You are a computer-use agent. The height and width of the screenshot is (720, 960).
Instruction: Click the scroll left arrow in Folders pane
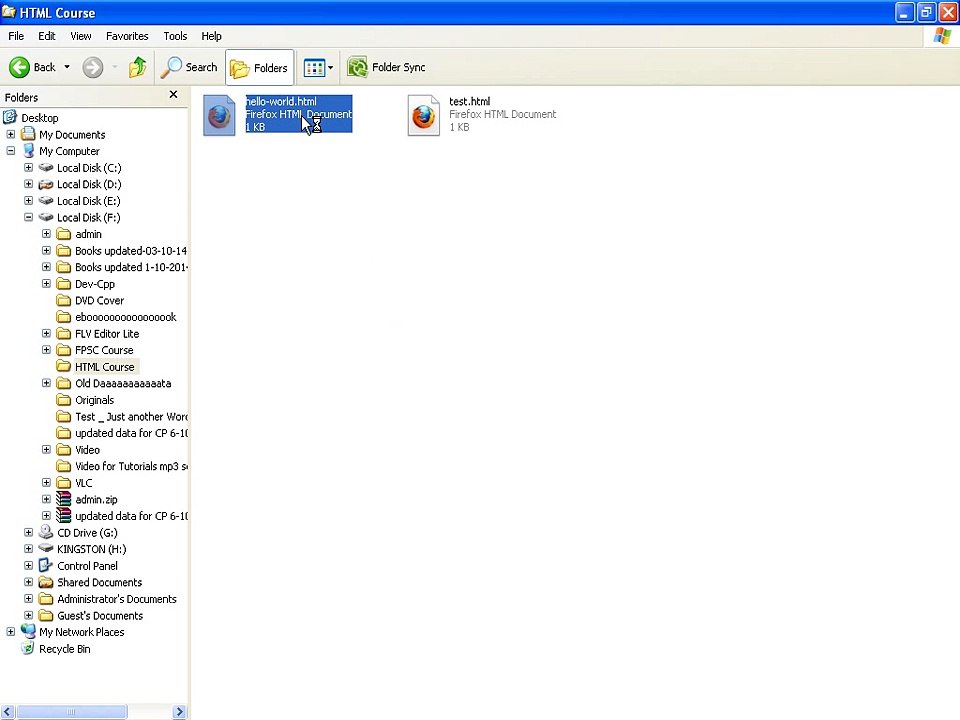7,711
